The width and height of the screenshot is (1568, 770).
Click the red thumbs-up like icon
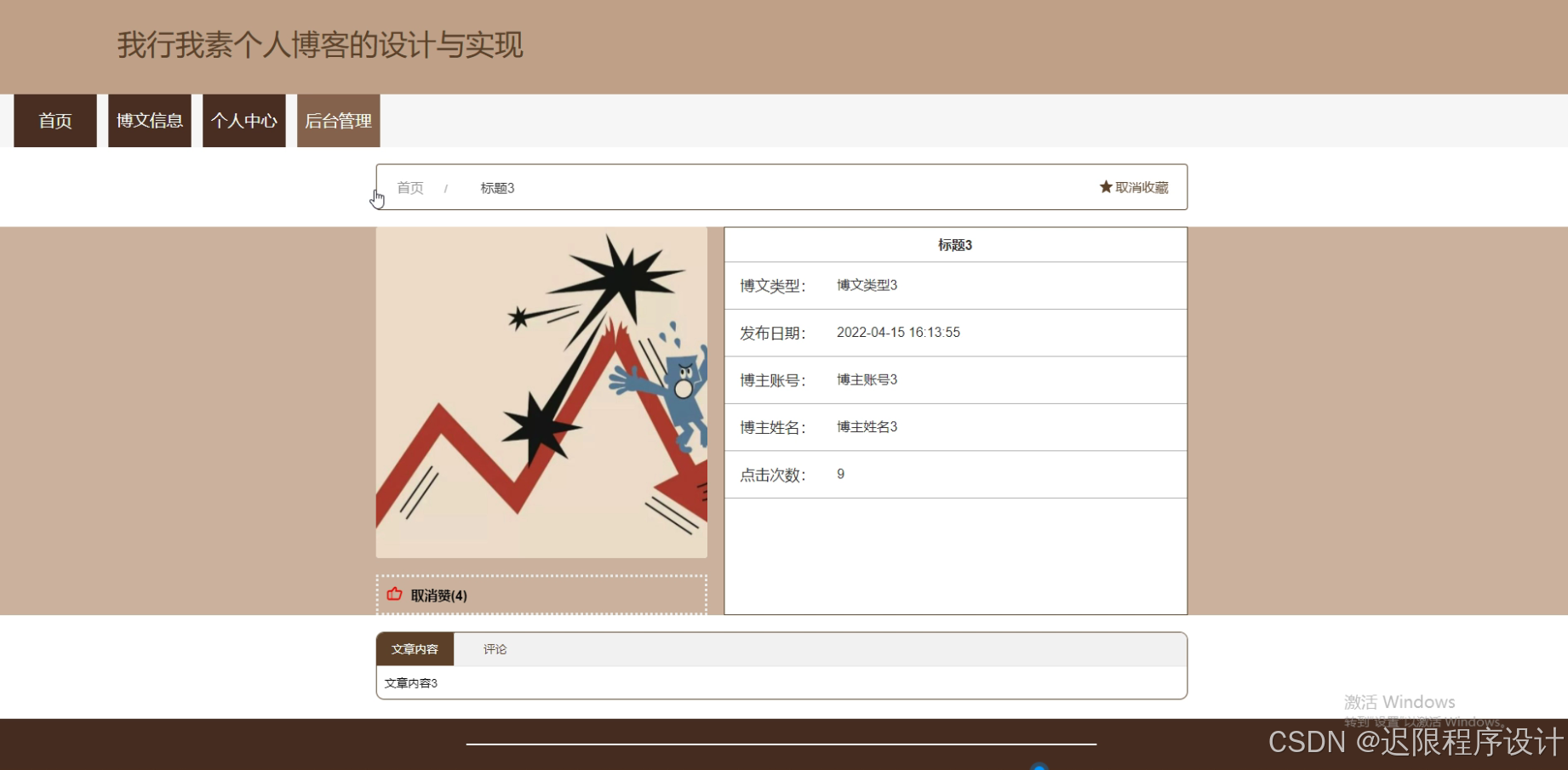(394, 594)
